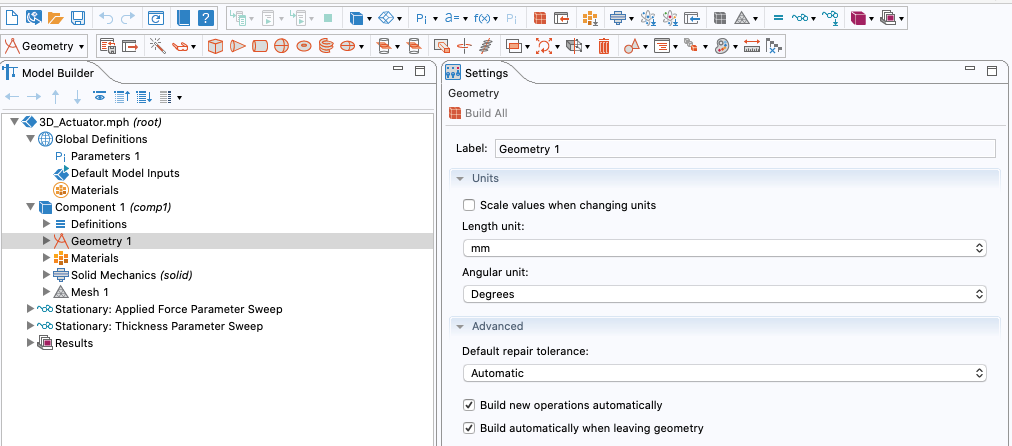Screen dimensions: 1012x446
Task: Select the Sphere primitive icon
Action: point(282,46)
